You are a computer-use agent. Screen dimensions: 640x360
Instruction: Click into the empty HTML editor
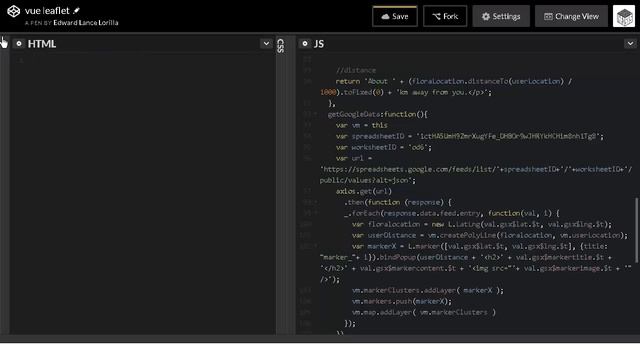coord(143,192)
